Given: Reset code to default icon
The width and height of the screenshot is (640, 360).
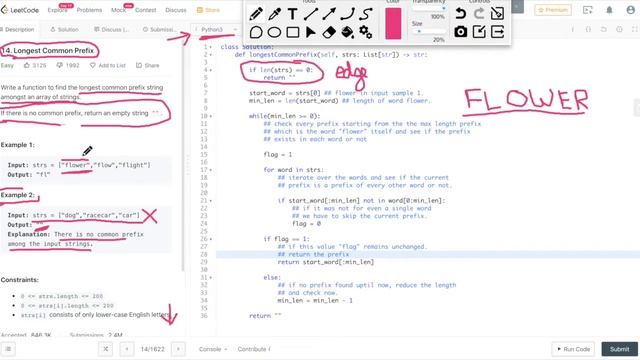Looking at the screenshot, I should pos(604,29).
